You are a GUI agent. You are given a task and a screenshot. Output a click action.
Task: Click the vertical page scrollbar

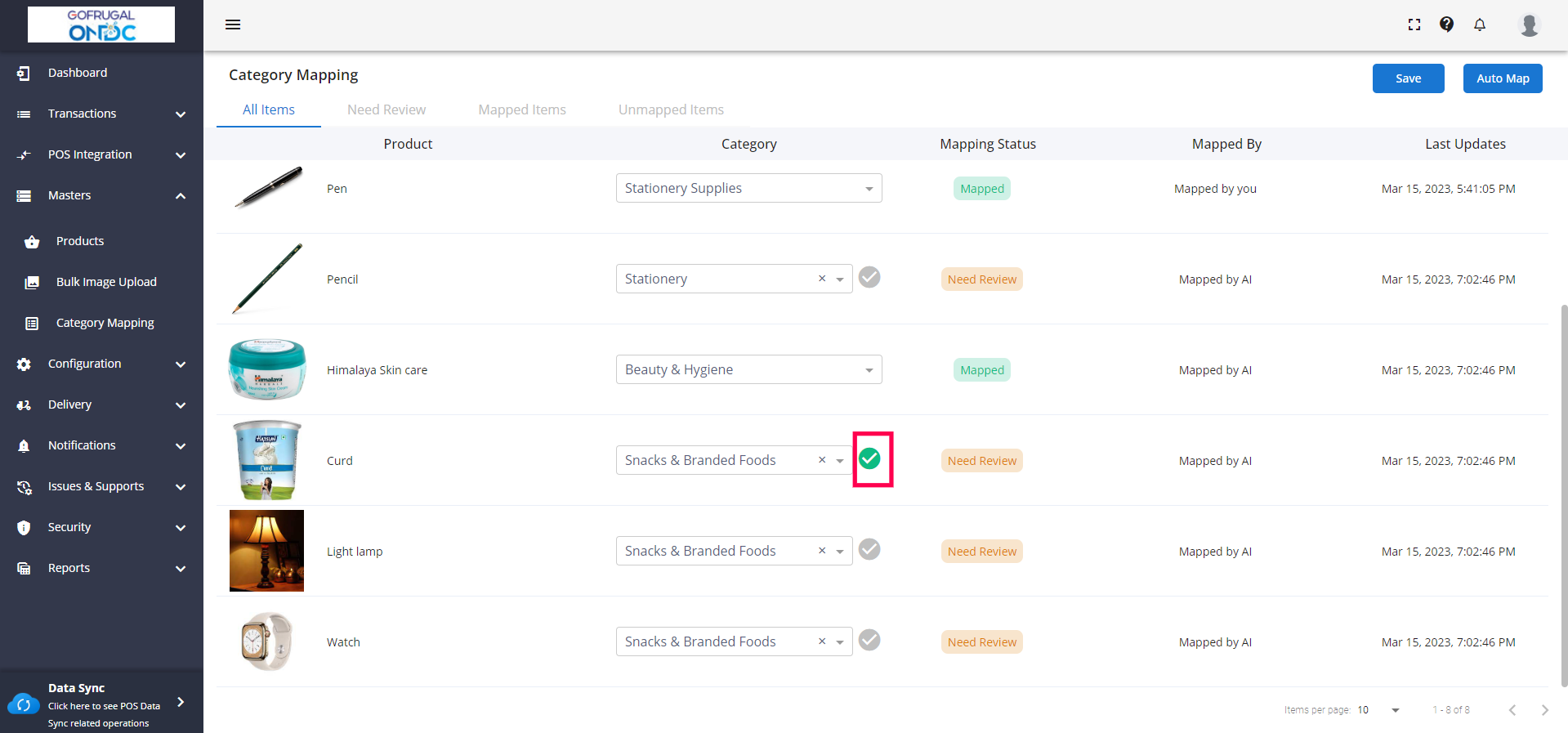[x=1564, y=490]
